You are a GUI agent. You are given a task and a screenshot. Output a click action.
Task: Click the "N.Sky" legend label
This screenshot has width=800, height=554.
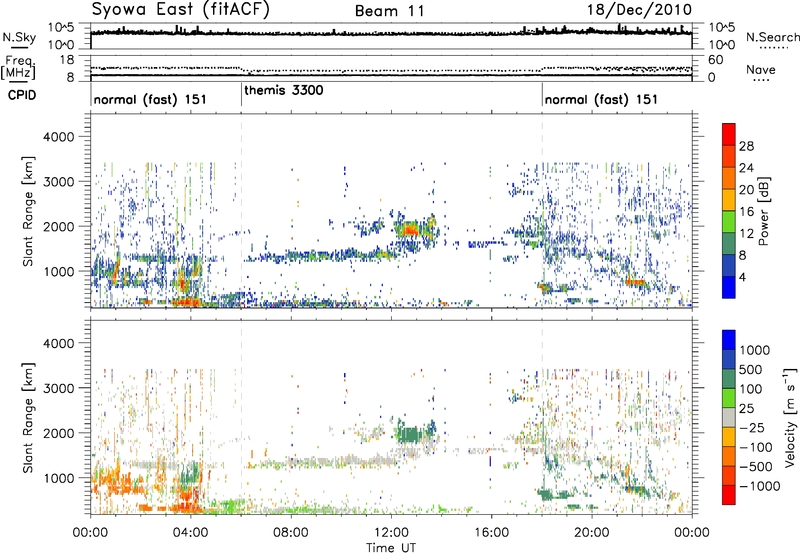click(19, 37)
